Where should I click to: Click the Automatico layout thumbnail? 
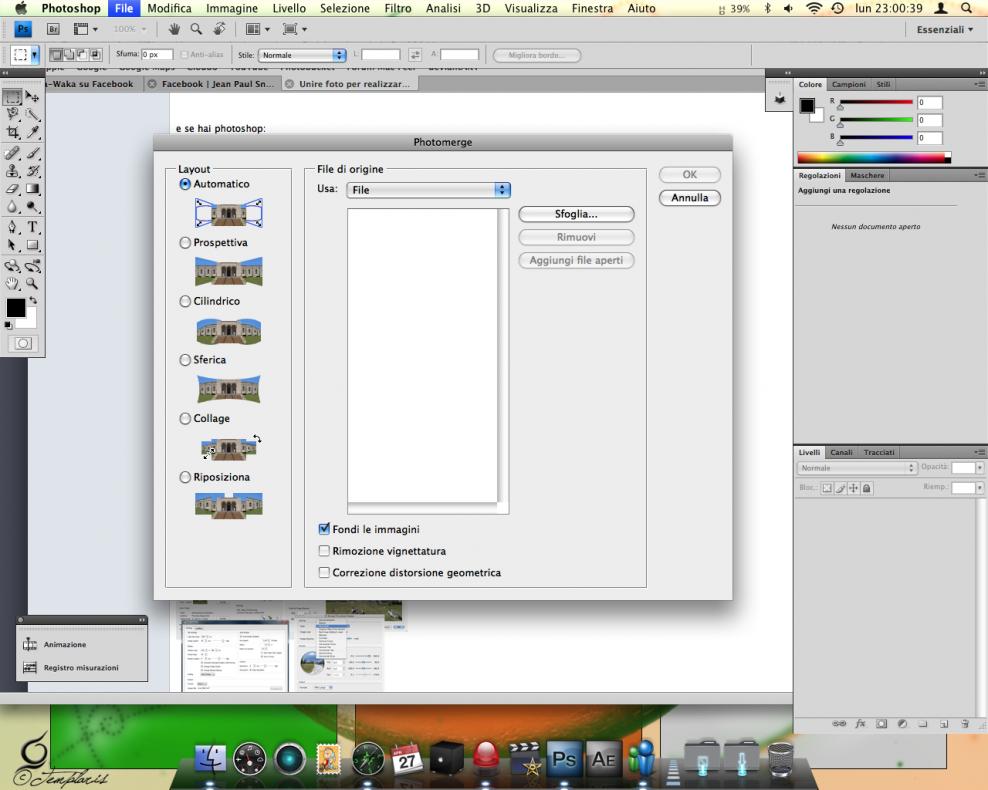[229, 213]
